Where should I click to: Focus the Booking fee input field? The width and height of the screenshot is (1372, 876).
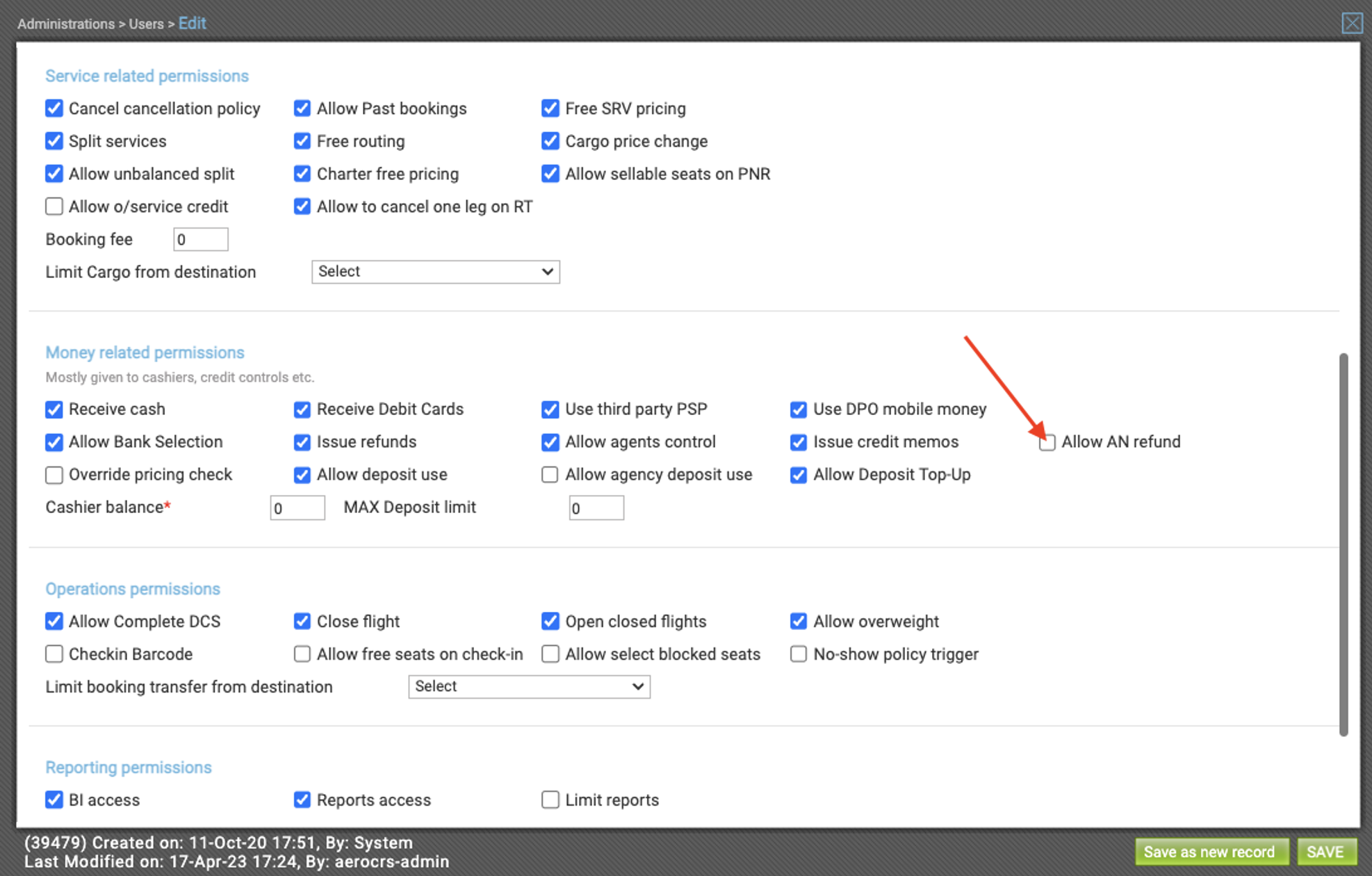click(x=200, y=240)
